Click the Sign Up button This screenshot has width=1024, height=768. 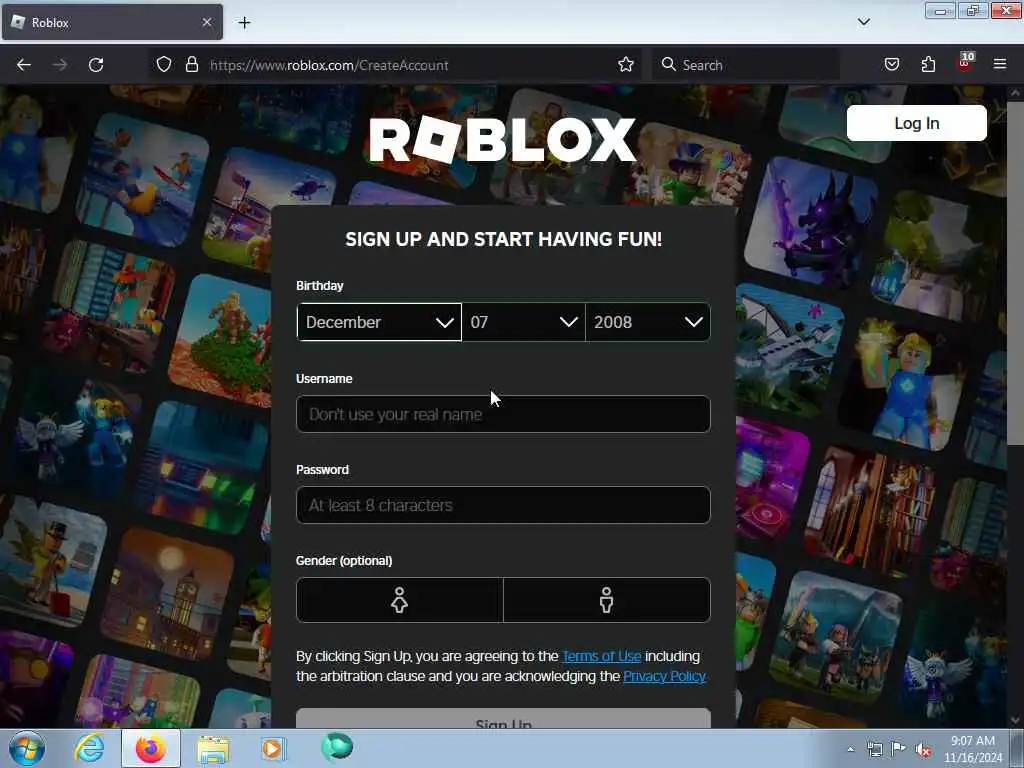(x=503, y=719)
